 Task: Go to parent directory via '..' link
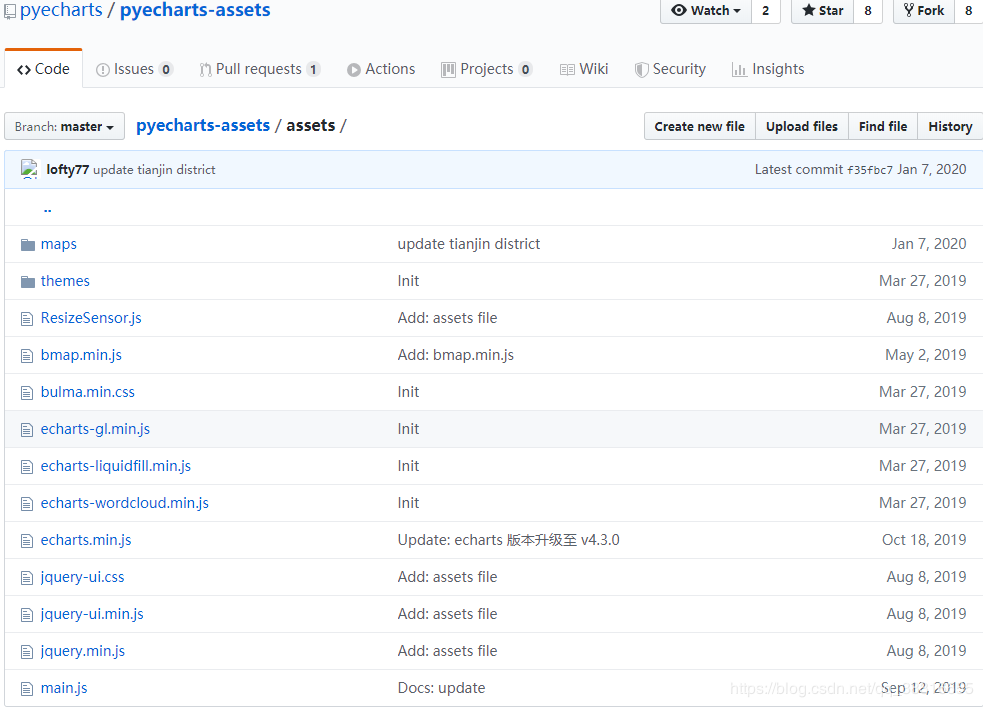click(x=47, y=208)
